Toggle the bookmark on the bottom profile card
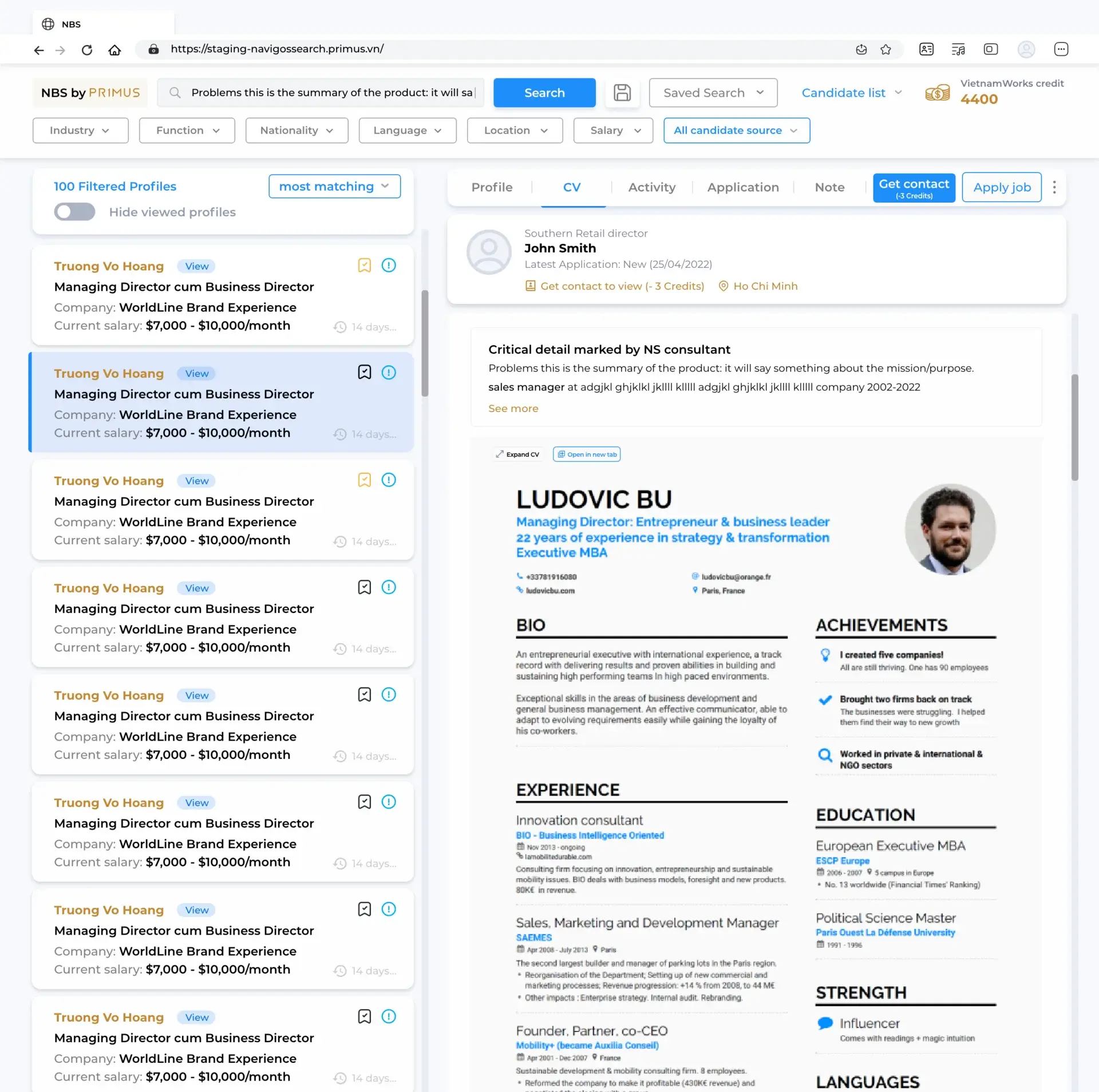The image size is (1099, 1092). 365,1016
